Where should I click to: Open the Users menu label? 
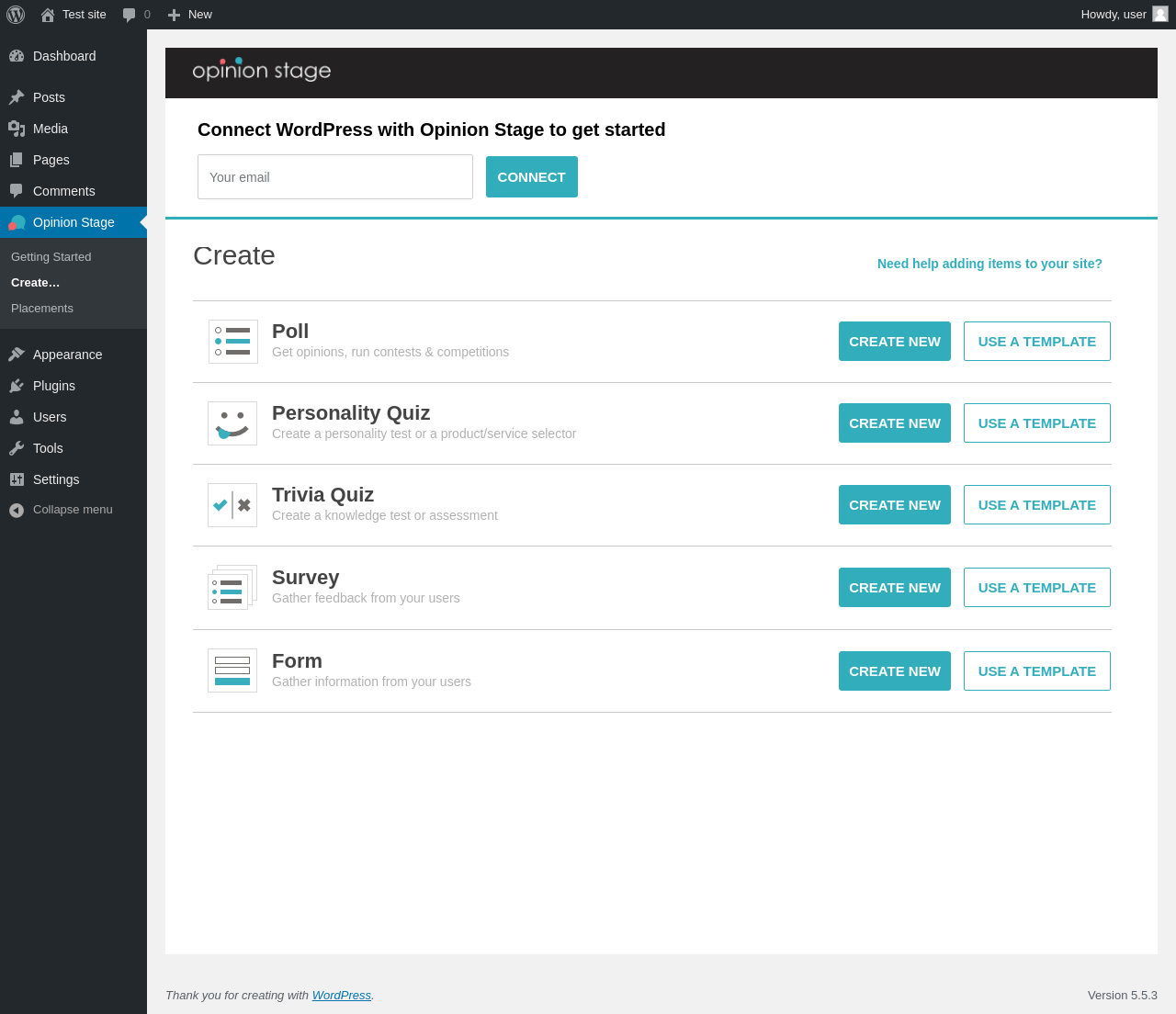(x=50, y=417)
